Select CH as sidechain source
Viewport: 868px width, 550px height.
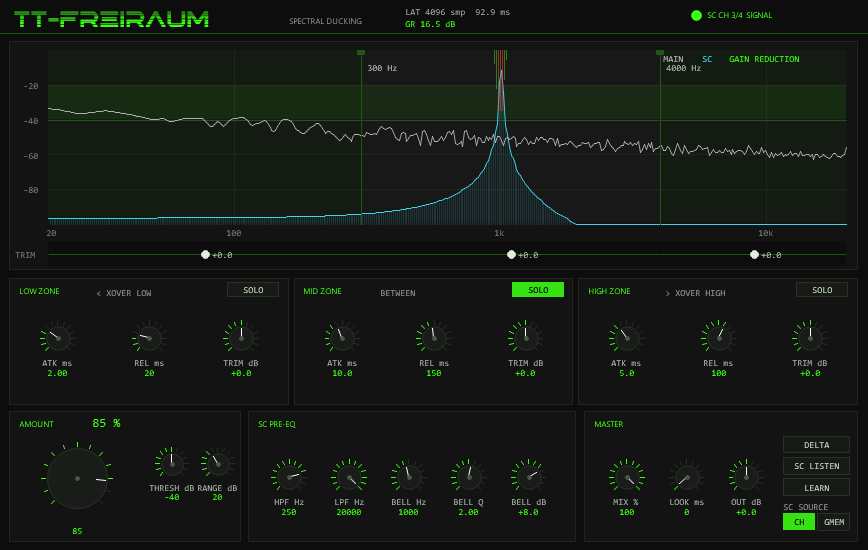[x=799, y=522]
